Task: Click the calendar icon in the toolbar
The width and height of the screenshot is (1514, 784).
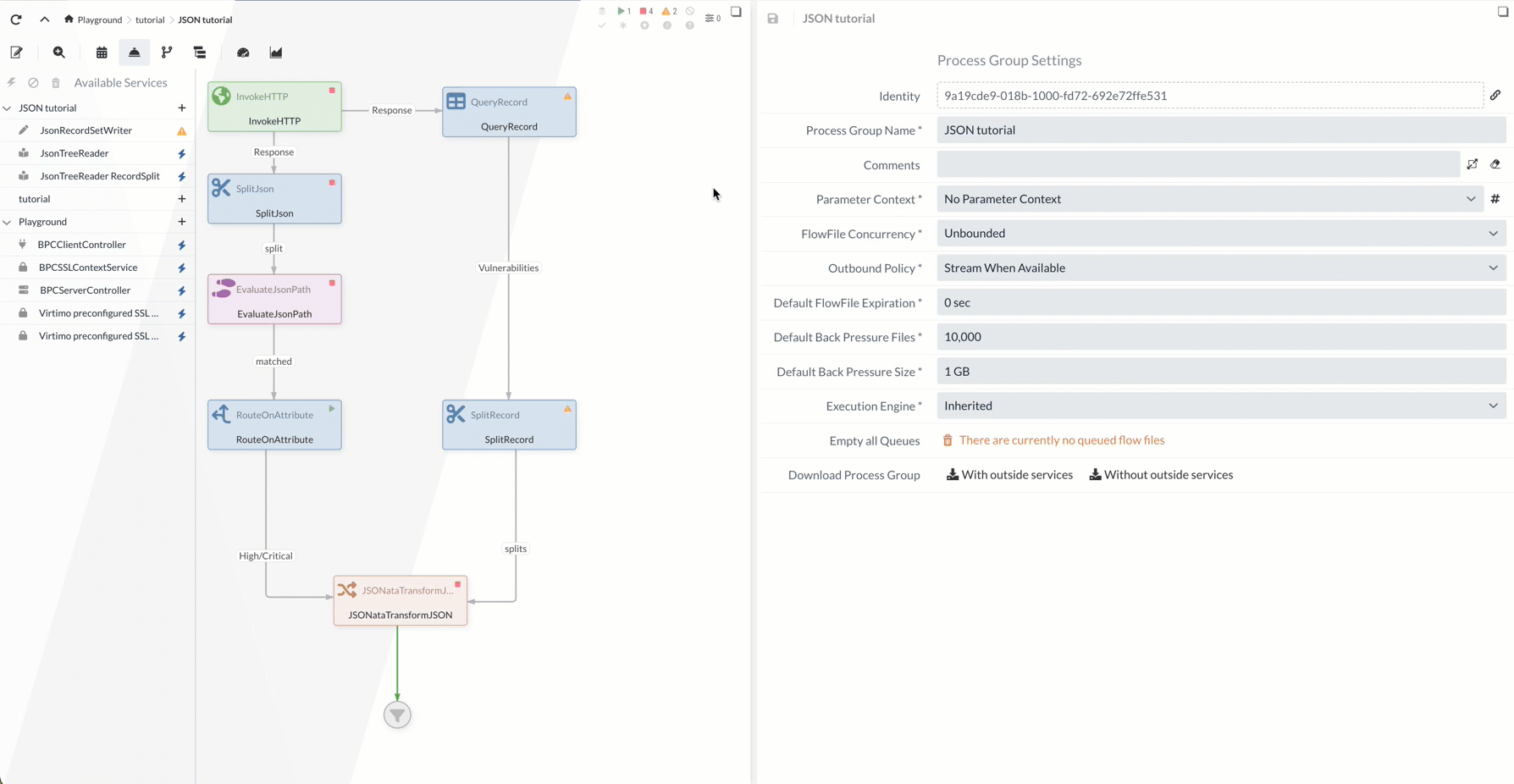Action: coord(102,52)
